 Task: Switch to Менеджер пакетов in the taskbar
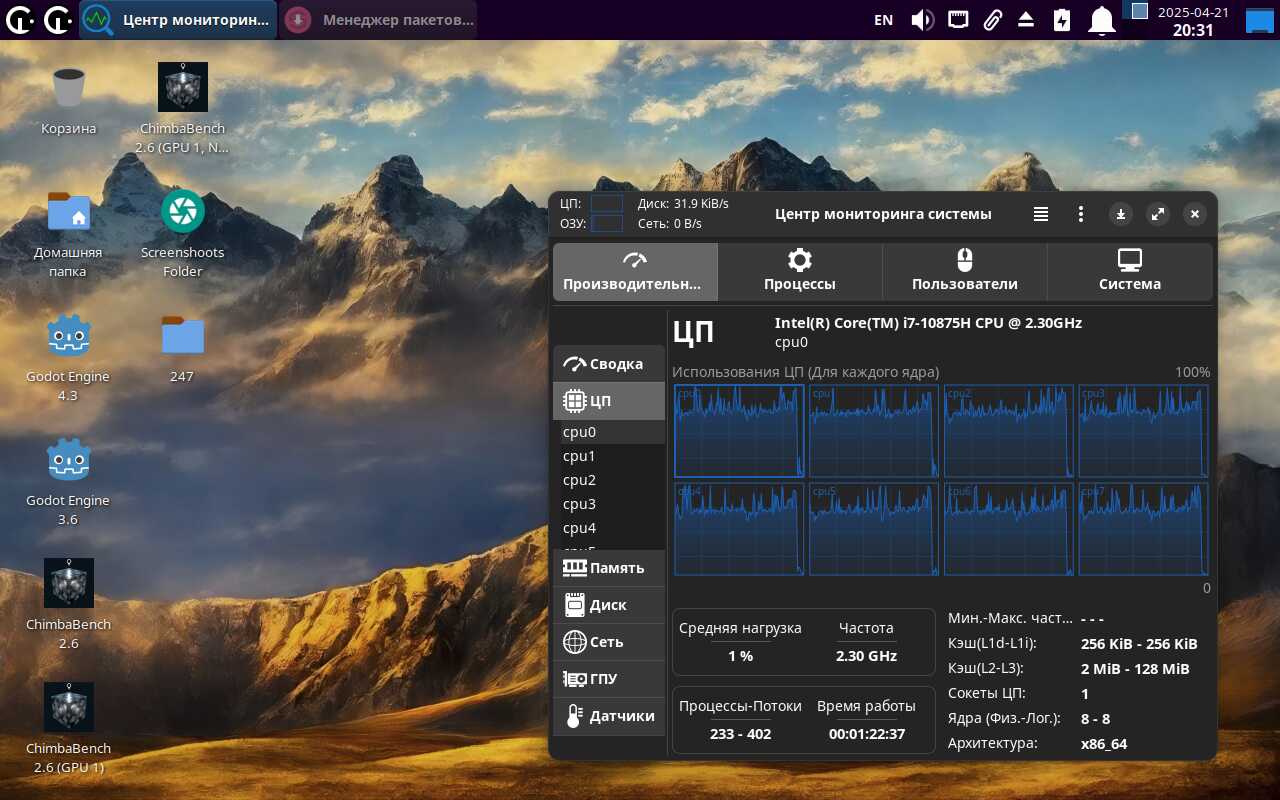[380, 20]
